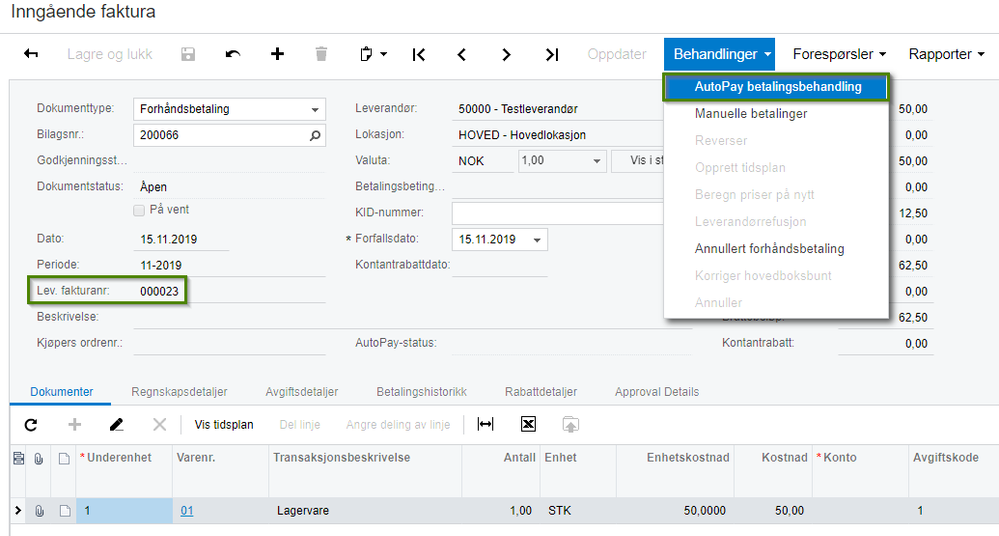Expand the Dokumenttype dropdown
This screenshot has height=536, width=999.
(315, 110)
